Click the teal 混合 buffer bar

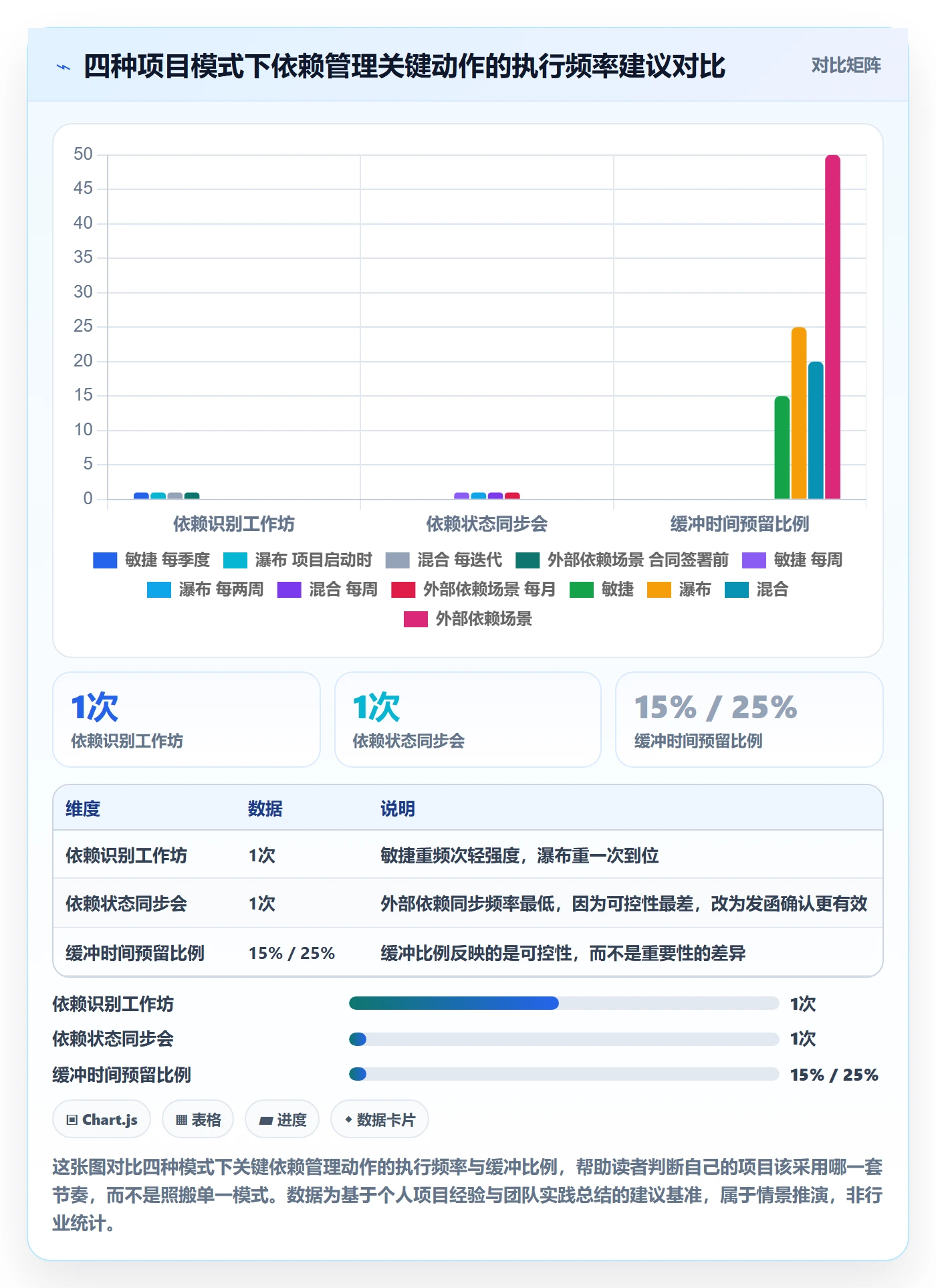(816, 430)
